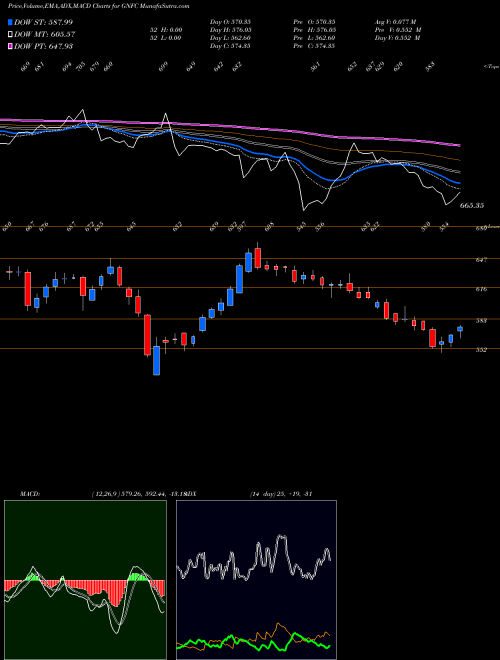
Task: Click the 'Day H: 576.05' value
Action: 230,30
